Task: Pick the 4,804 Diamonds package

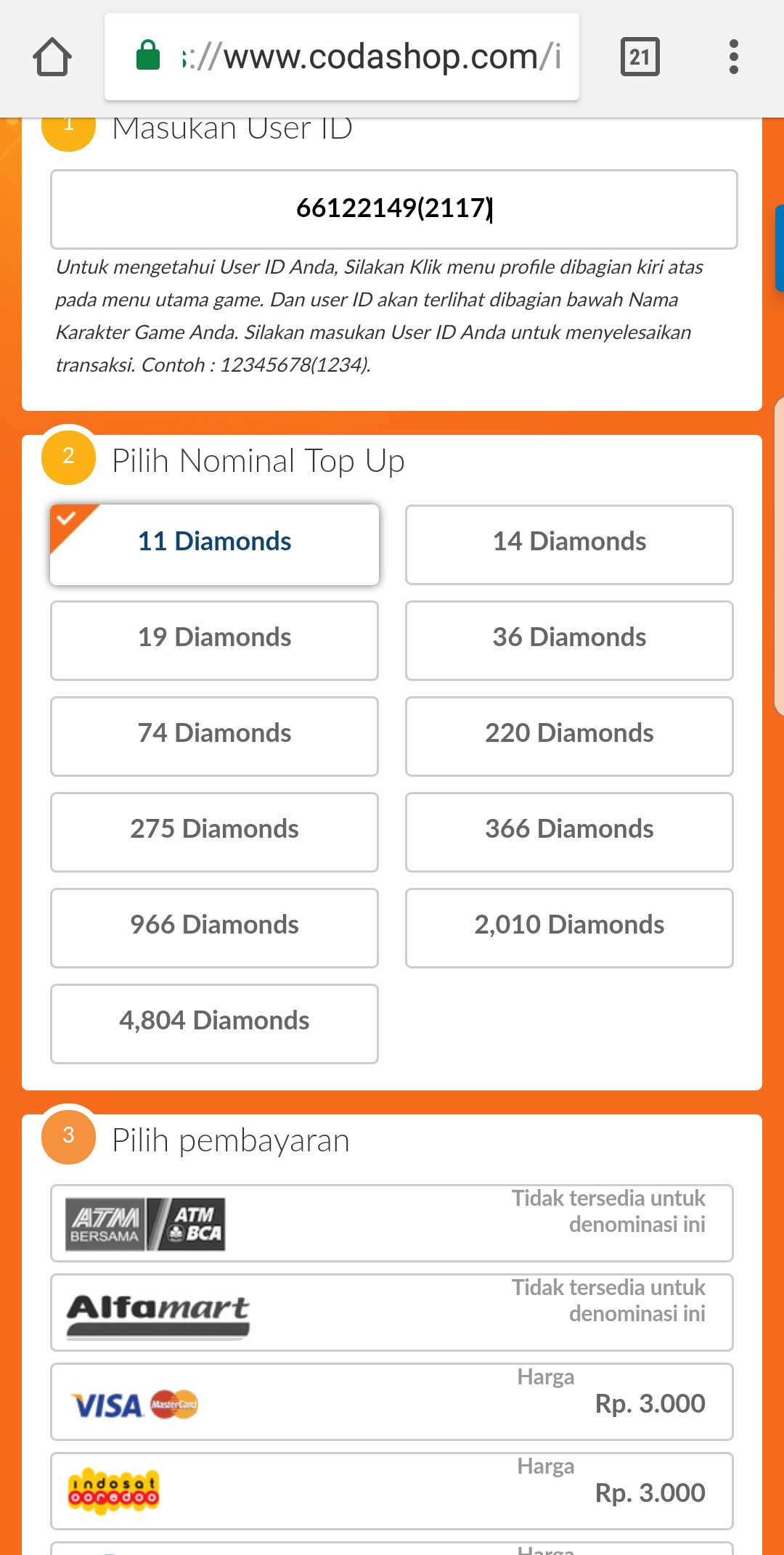Action: 214,1021
